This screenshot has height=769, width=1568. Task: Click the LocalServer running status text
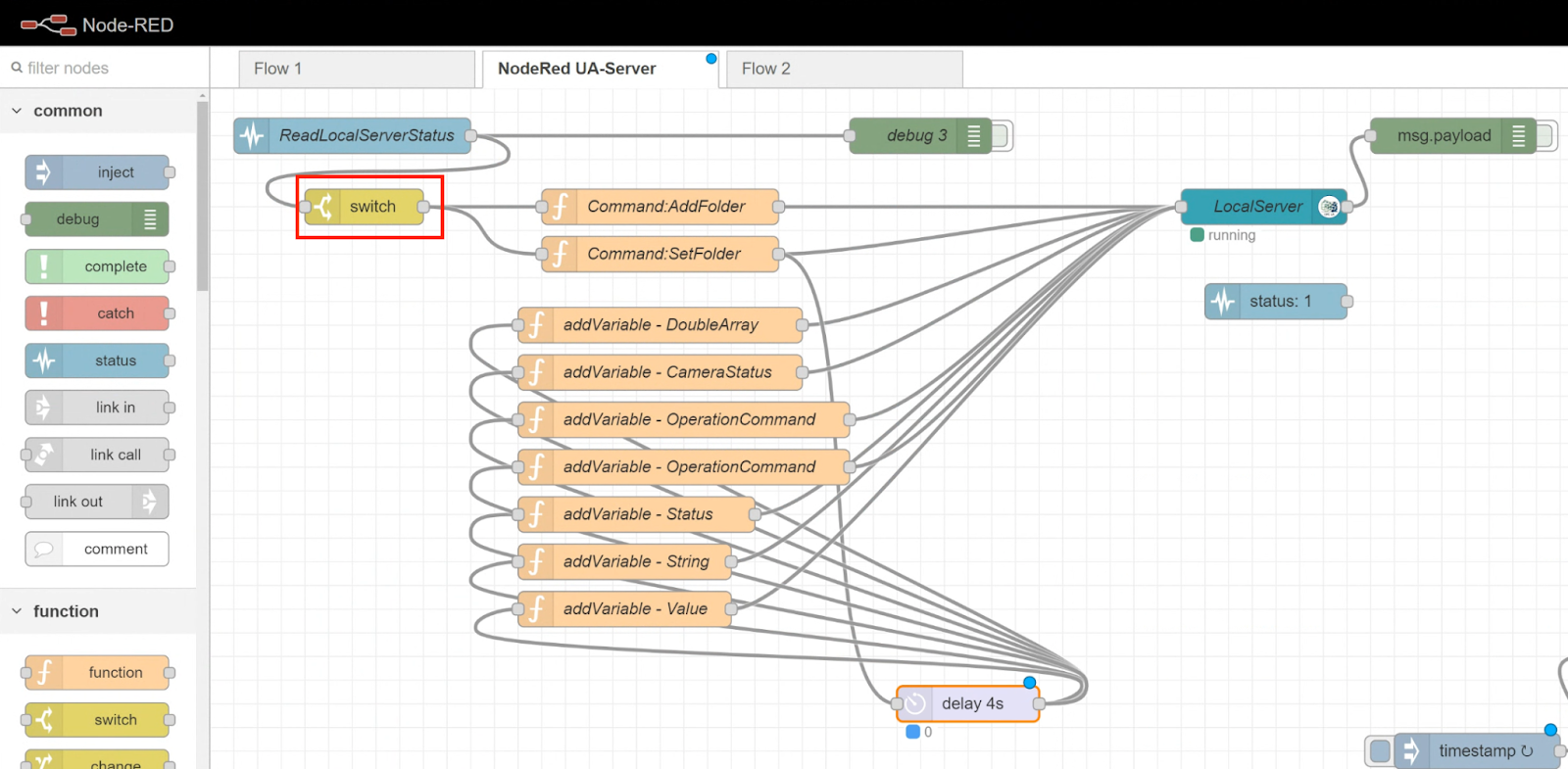click(1231, 235)
